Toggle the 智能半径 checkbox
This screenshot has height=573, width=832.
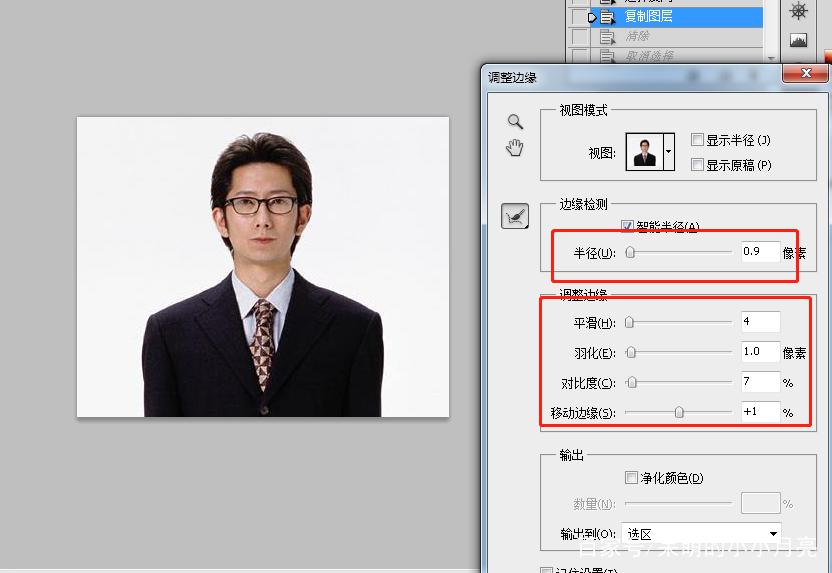click(x=628, y=226)
